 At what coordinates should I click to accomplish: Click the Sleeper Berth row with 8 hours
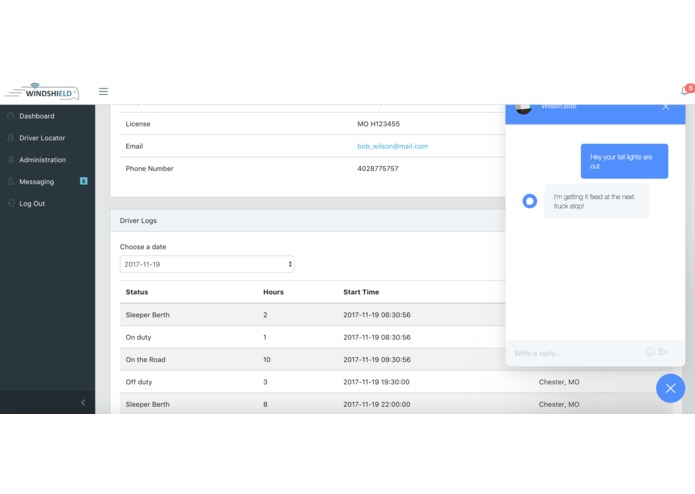[396, 404]
